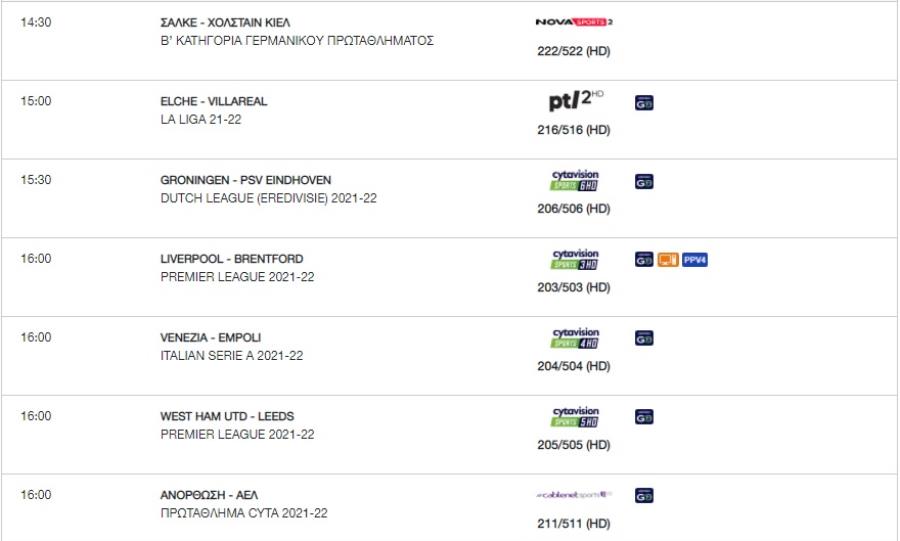This screenshot has width=900, height=541.
Task: Click the GO icon for Elche - Villareal
Action: [644, 103]
